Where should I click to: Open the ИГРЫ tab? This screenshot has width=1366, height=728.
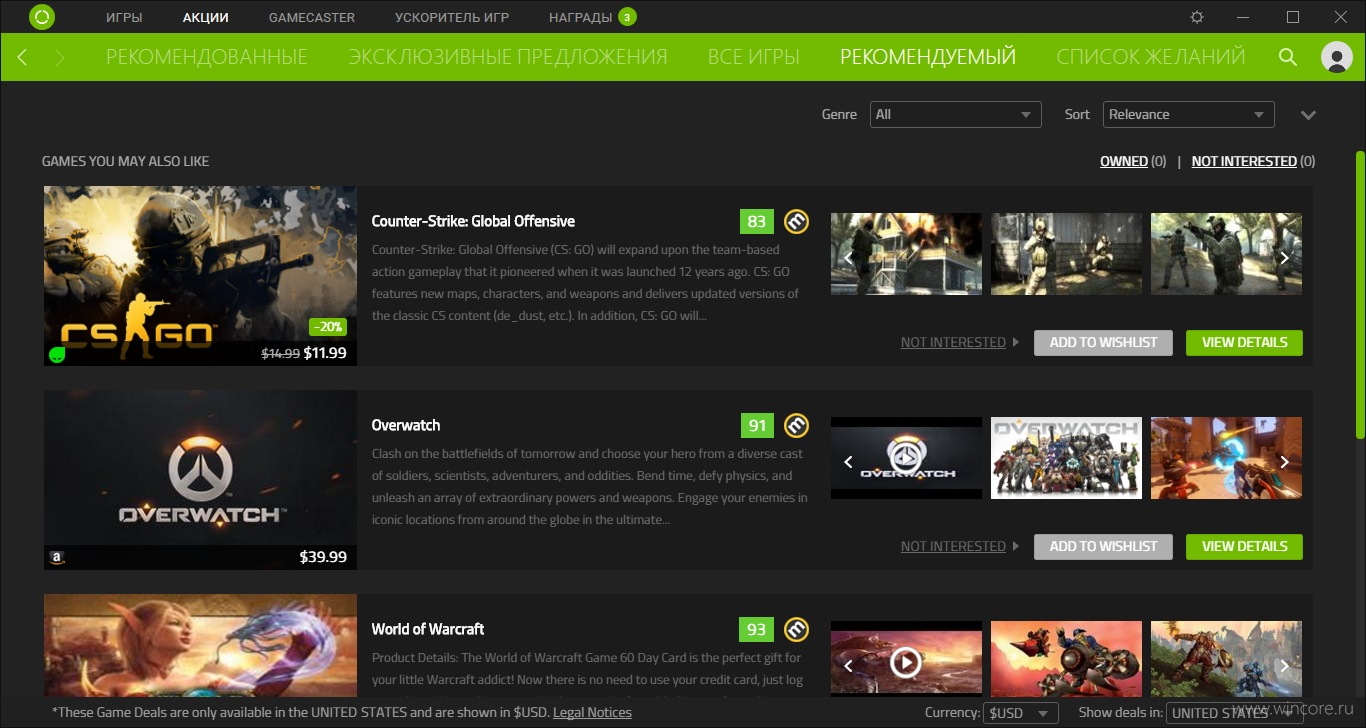(124, 18)
